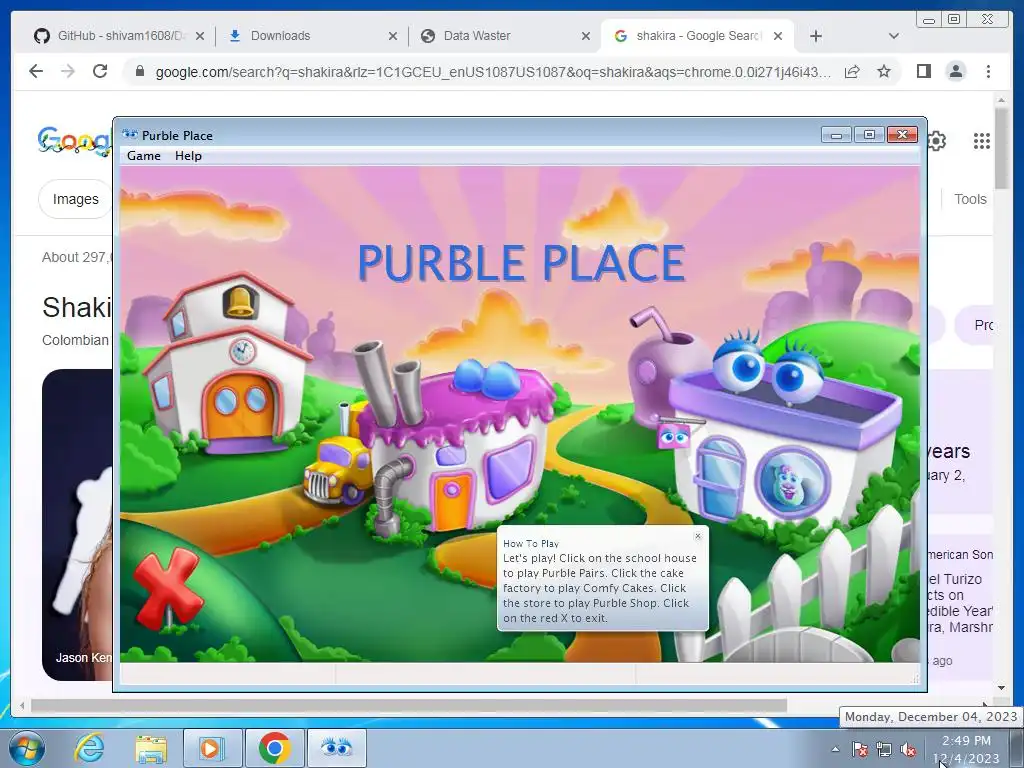Image resolution: width=1024 pixels, height=768 pixels.
Task: Open the muted volume tray icon
Action: pyautogui.click(x=908, y=749)
